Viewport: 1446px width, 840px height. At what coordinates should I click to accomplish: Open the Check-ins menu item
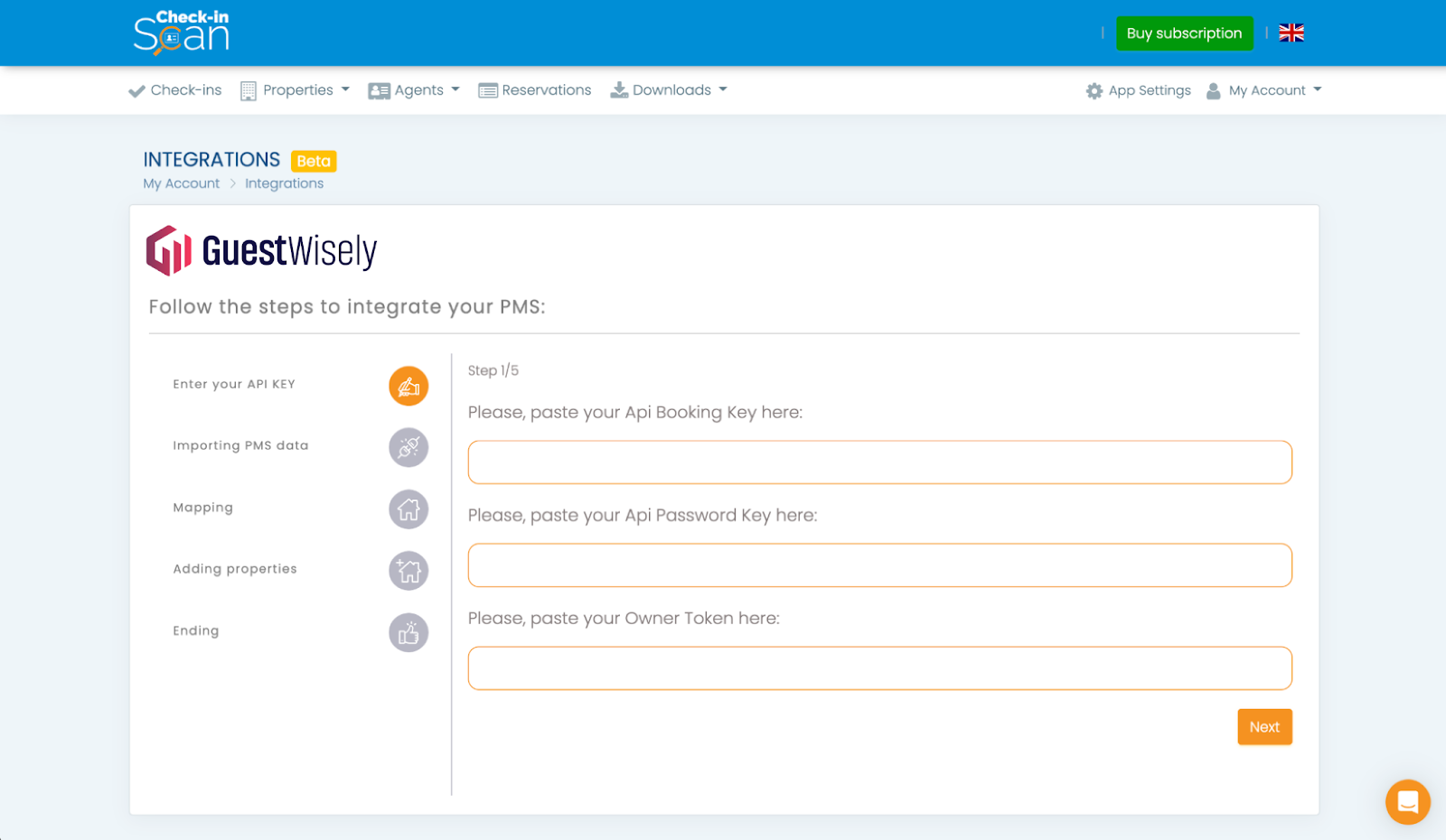(x=175, y=90)
